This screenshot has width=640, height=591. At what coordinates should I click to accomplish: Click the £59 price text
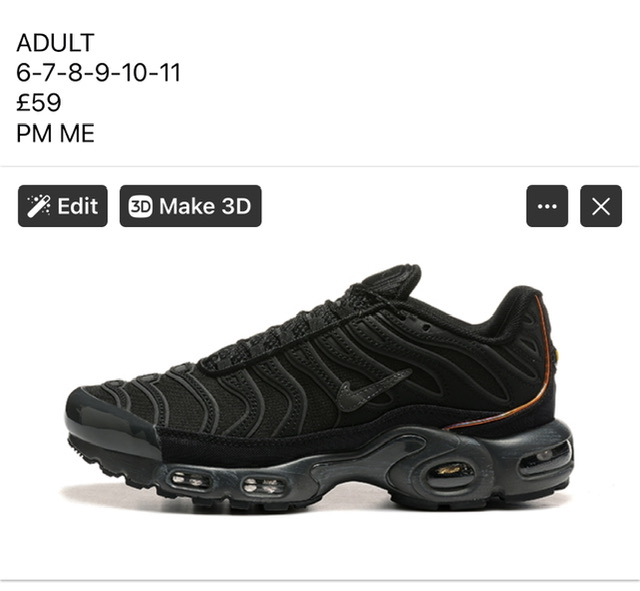tap(39, 102)
